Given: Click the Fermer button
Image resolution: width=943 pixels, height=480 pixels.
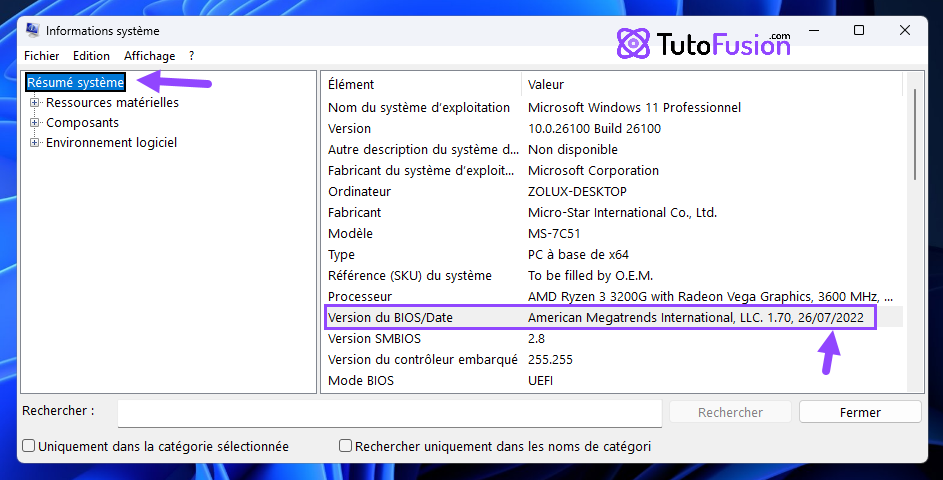Looking at the screenshot, I should [860, 413].
